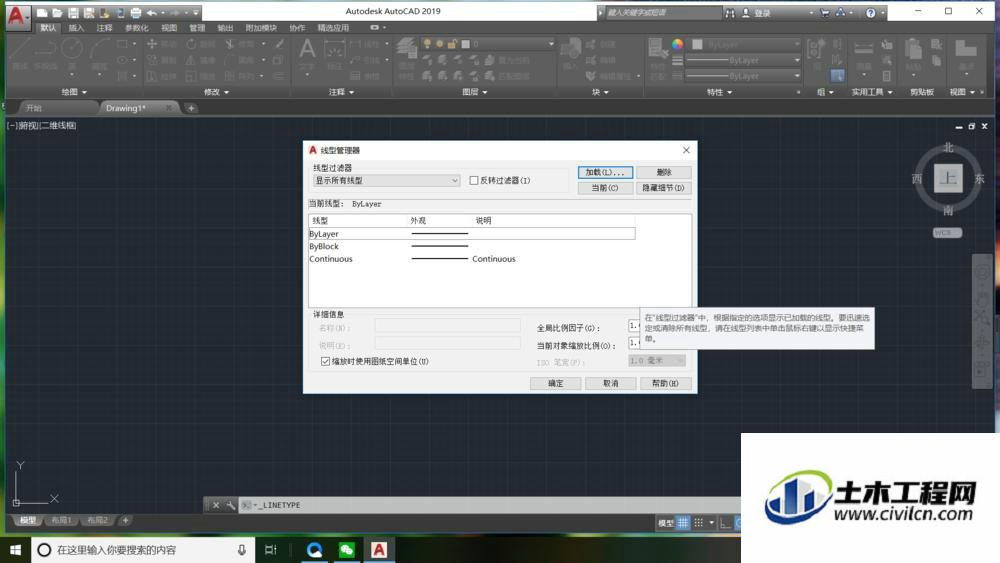Click the New drawing icon in quick access toolbar

click(x=42, y=13)
